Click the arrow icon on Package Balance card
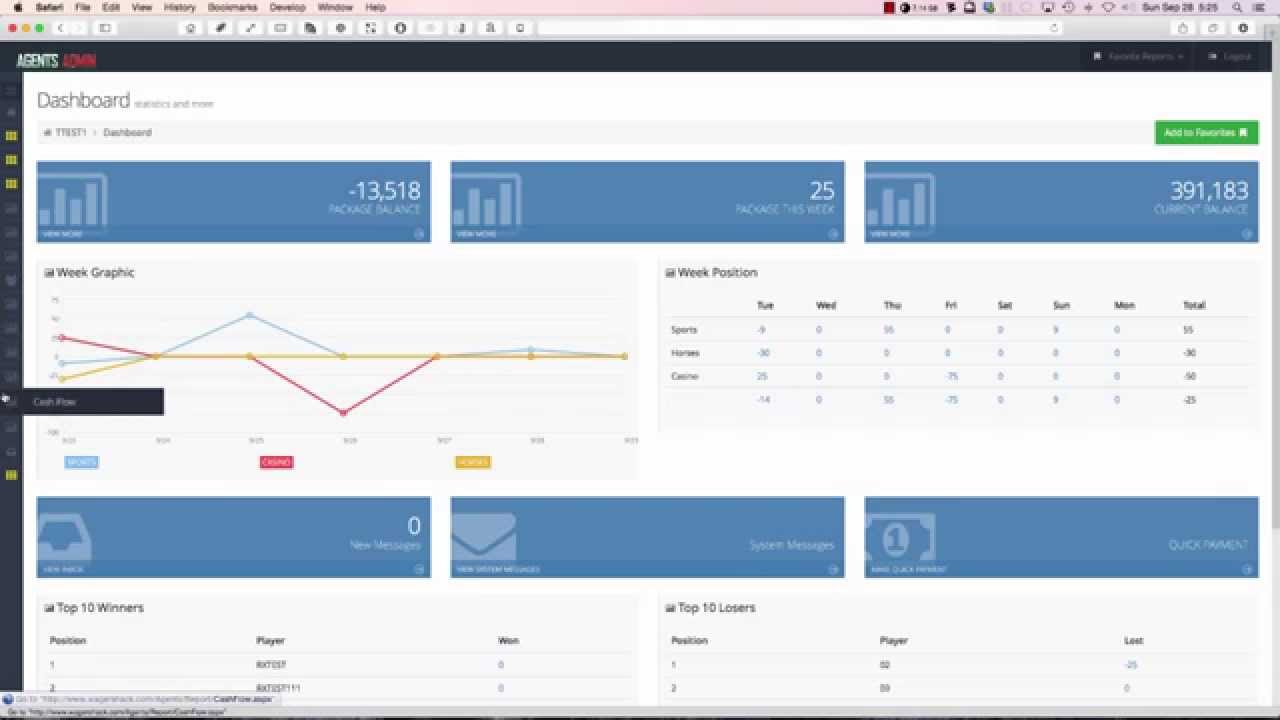 click(x=419, y=234)
